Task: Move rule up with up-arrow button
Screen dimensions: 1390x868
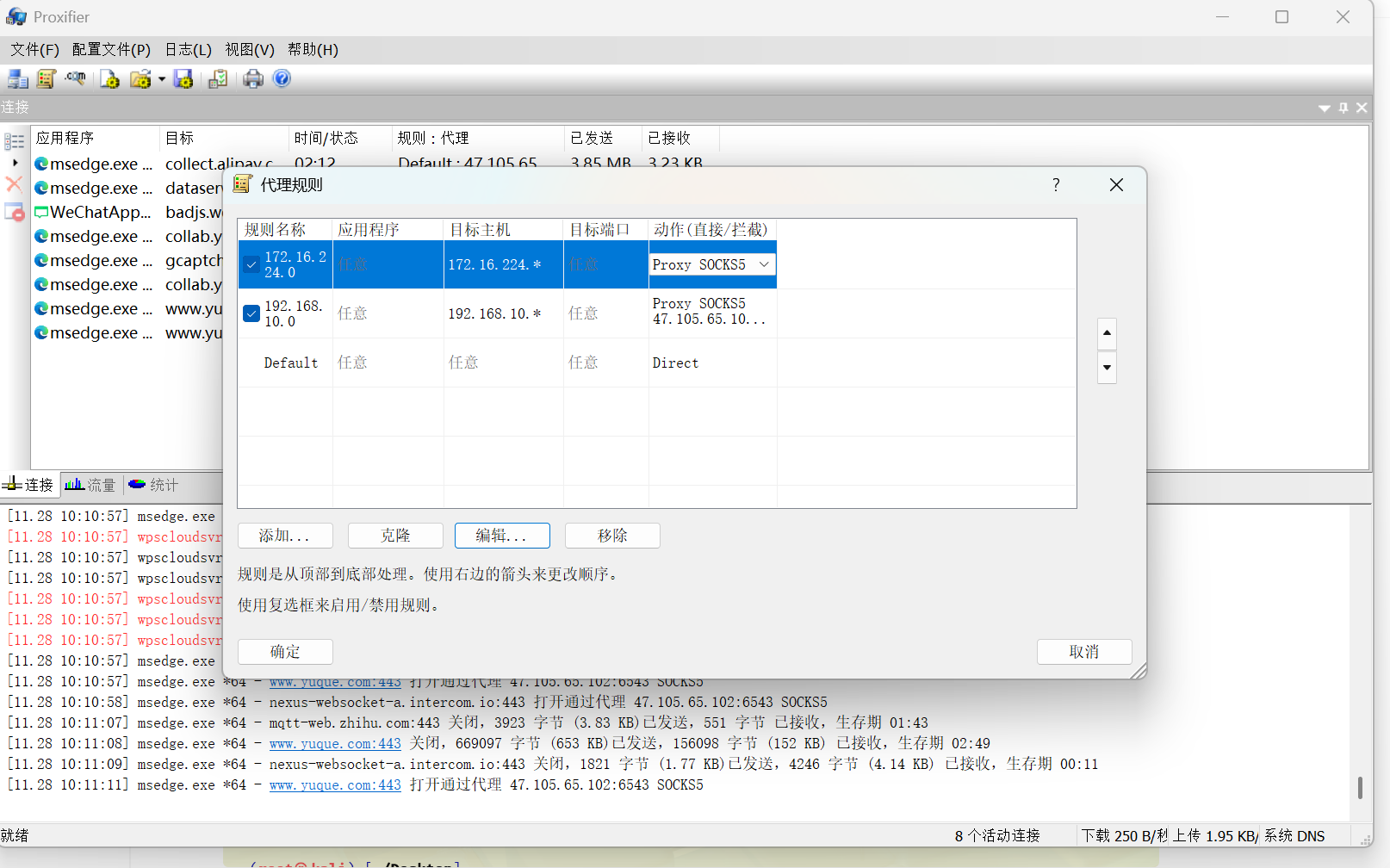Action: 1107,333
